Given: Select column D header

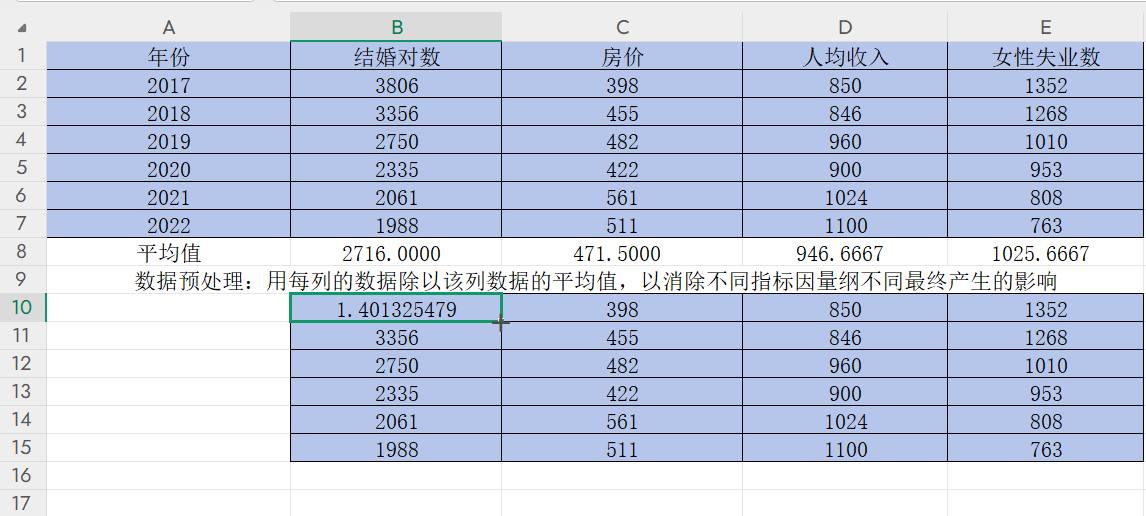Looking at the screenshot, I should [845, 27].
